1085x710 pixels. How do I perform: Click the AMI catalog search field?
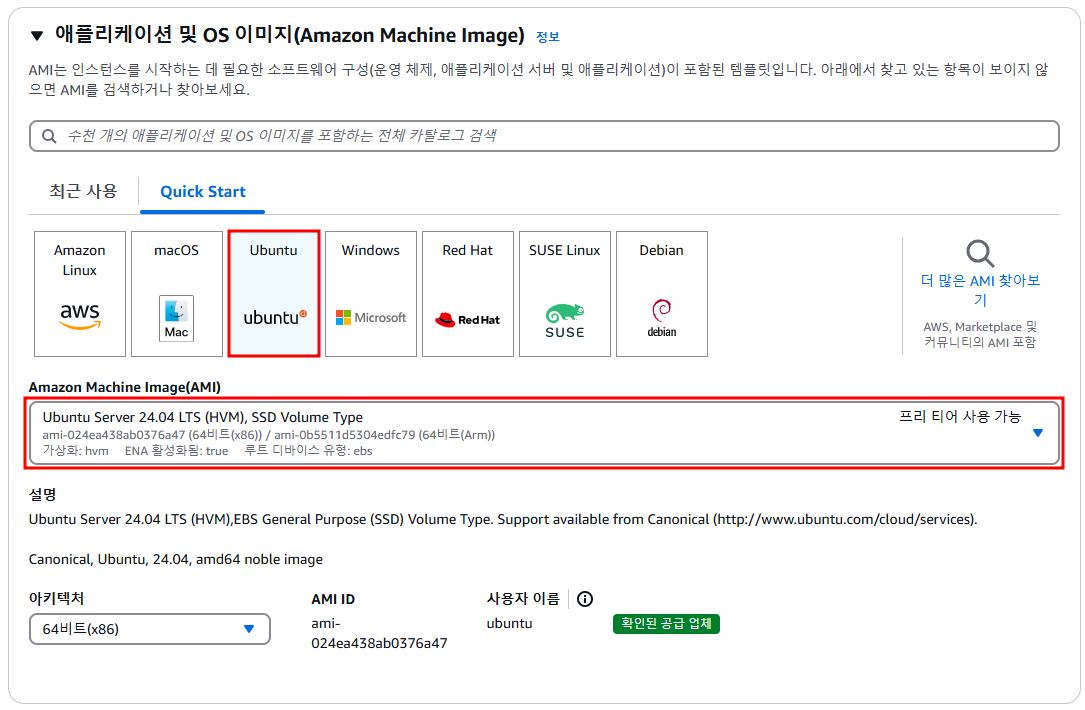click(x=544, y=136)
